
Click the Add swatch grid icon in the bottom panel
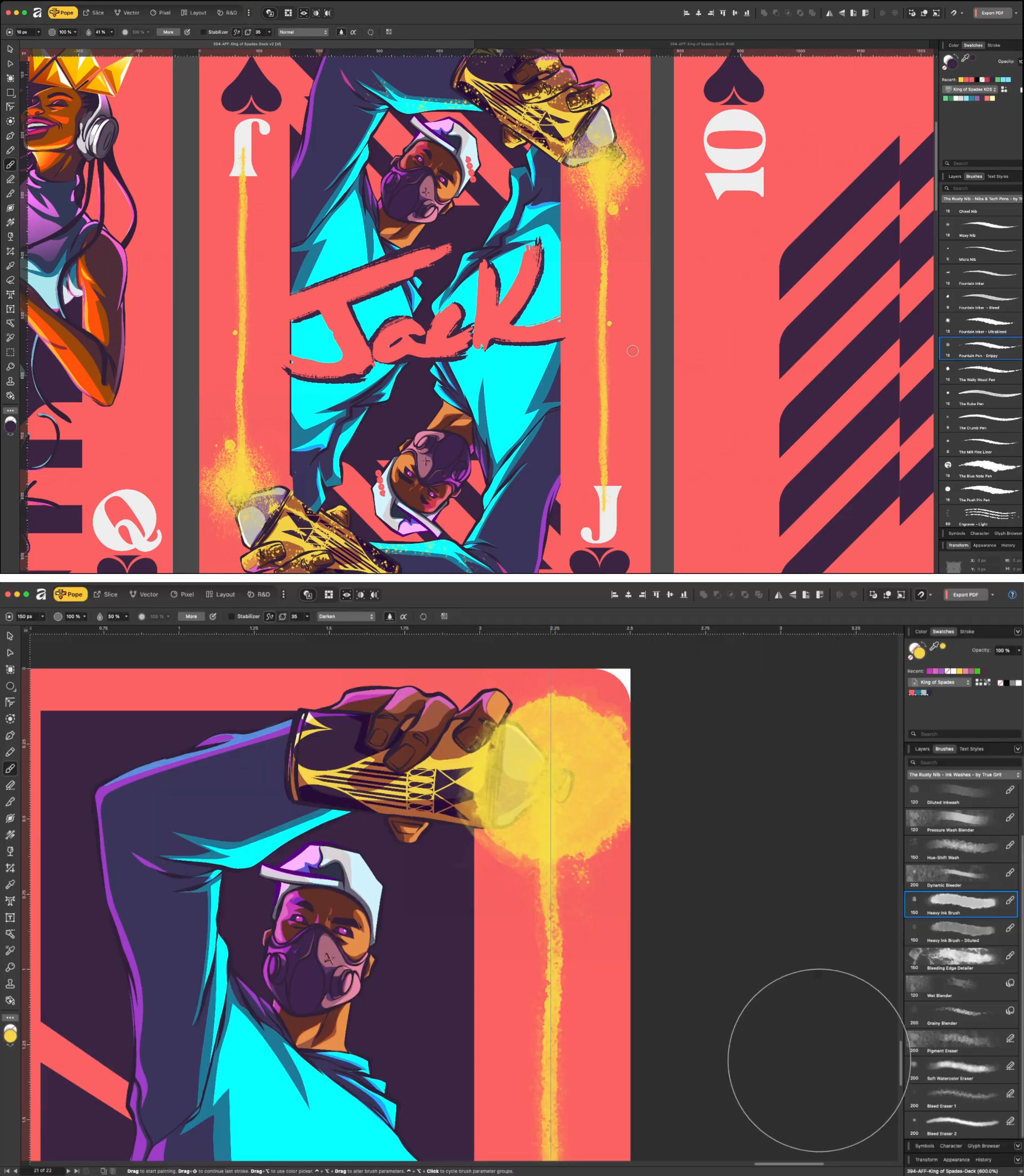click(x=978, y=682)
